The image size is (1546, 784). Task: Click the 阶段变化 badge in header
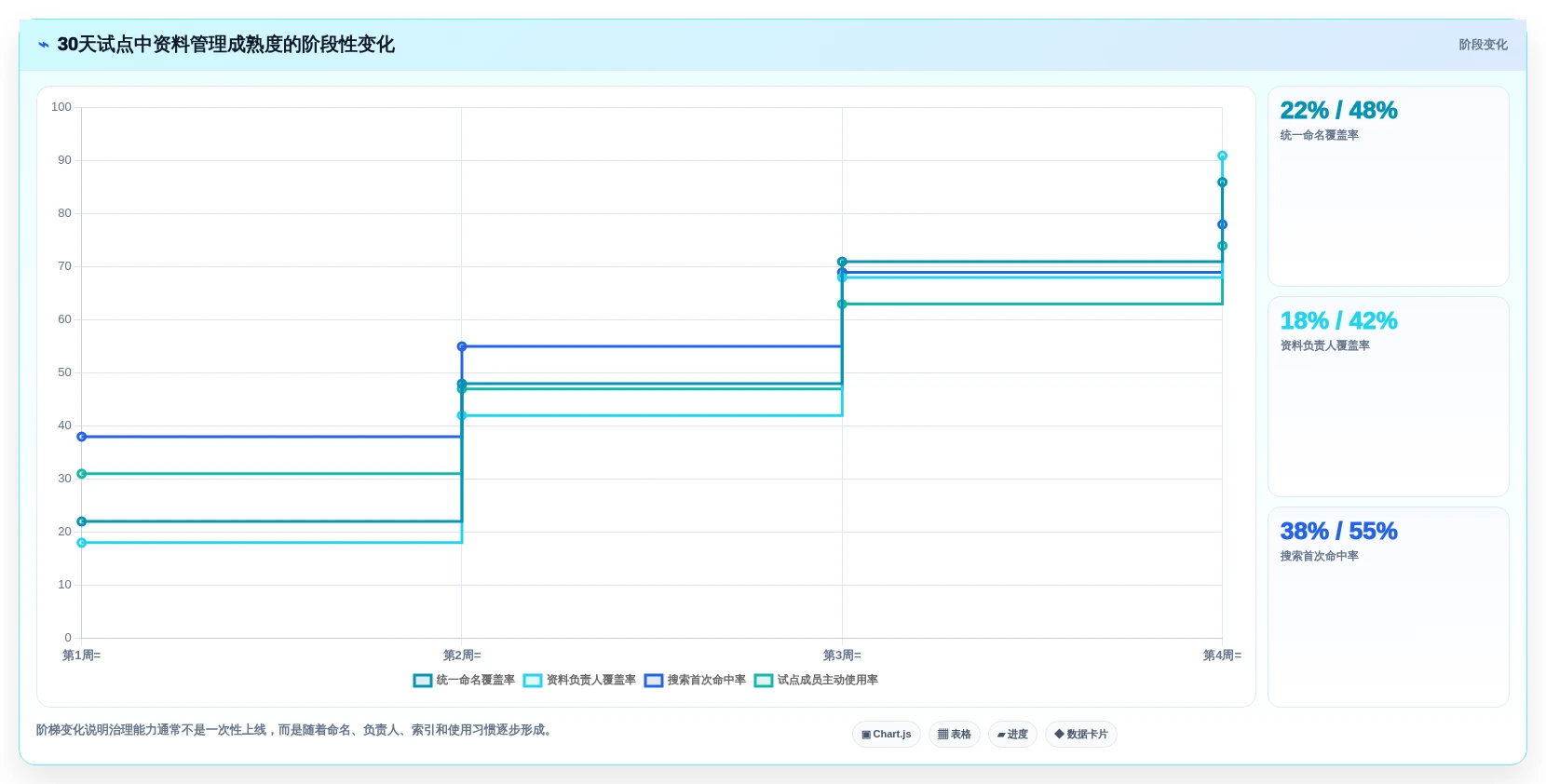[1483, 45]
